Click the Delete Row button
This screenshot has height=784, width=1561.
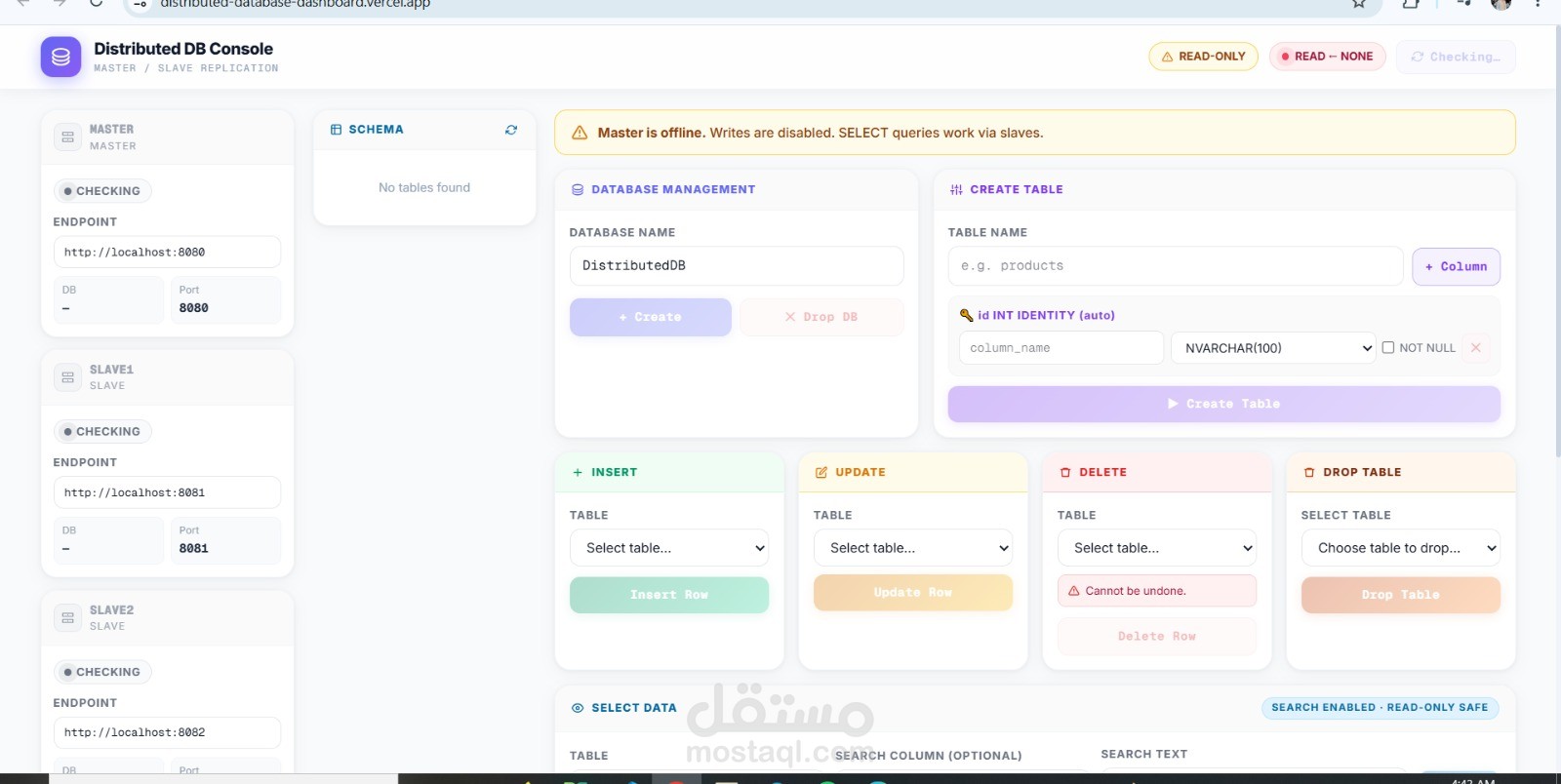(x=1157, y=637)
